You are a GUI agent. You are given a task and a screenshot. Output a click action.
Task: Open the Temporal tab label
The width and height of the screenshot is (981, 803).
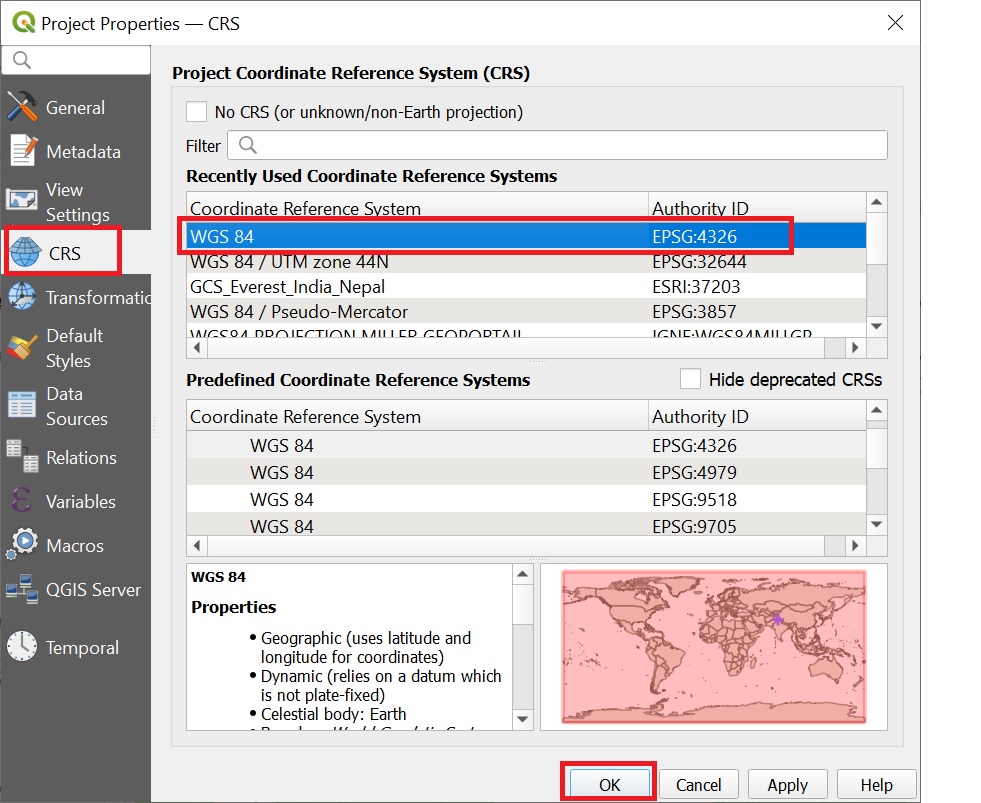coord(82,648)
